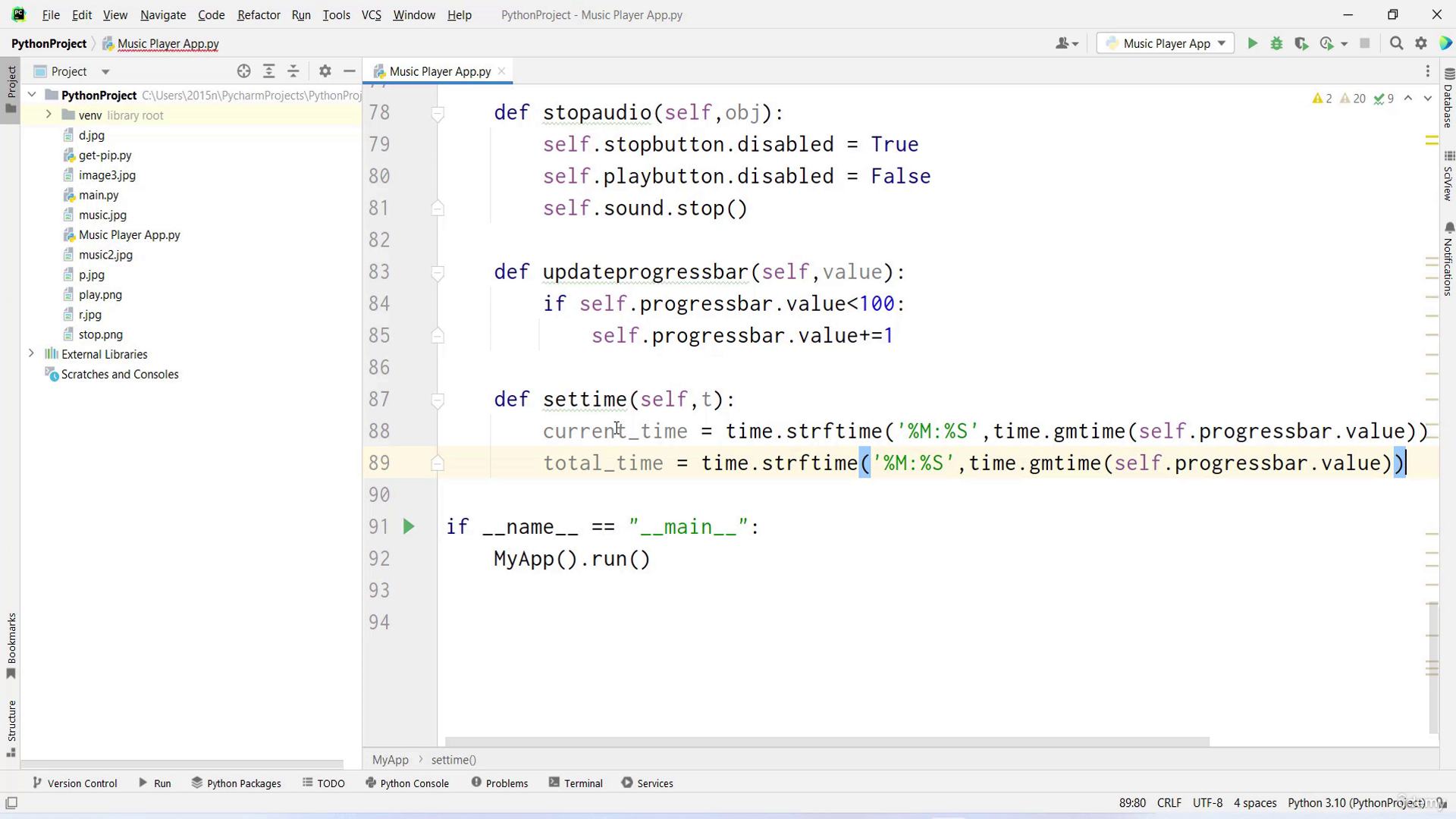Open the Navigate menu
The width and height of the screenshot is (1456, 819).
163,14
